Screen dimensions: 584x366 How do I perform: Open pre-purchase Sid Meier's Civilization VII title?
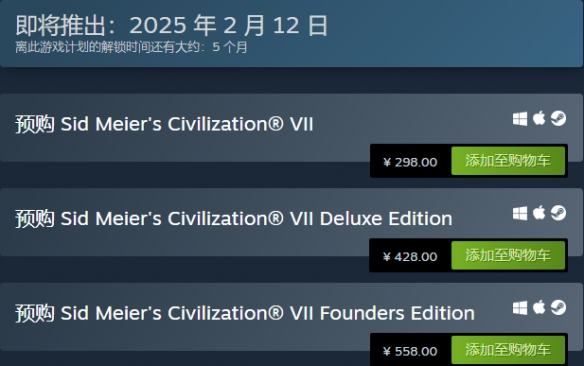pos(164,124)
